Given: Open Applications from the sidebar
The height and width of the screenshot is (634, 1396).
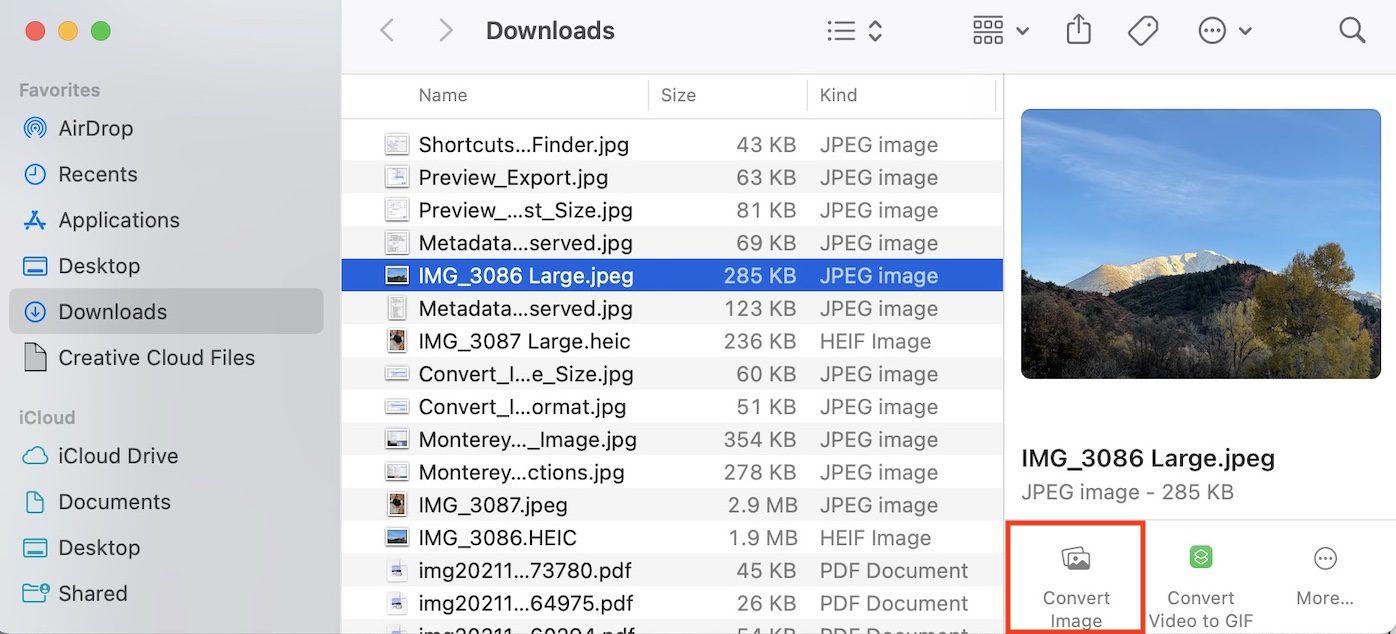Looking at the screenshot, I should (118, 220).
